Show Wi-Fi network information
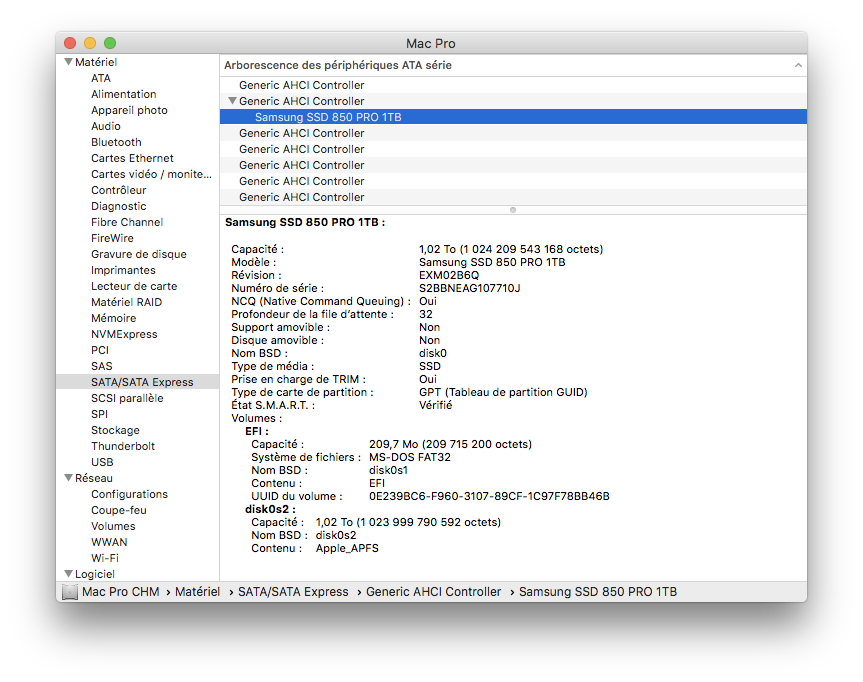The image size is (863, 682). (105, 558)
